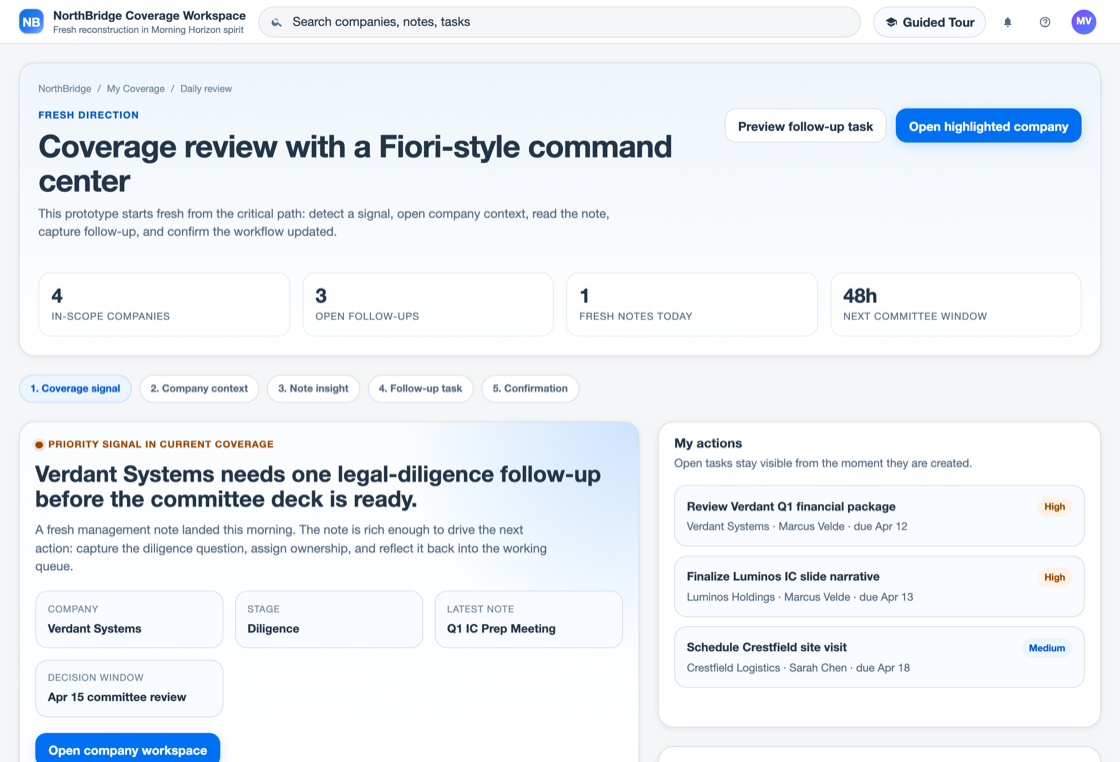Open Schedule Crestfield site visit task

[x=879, y=657]
